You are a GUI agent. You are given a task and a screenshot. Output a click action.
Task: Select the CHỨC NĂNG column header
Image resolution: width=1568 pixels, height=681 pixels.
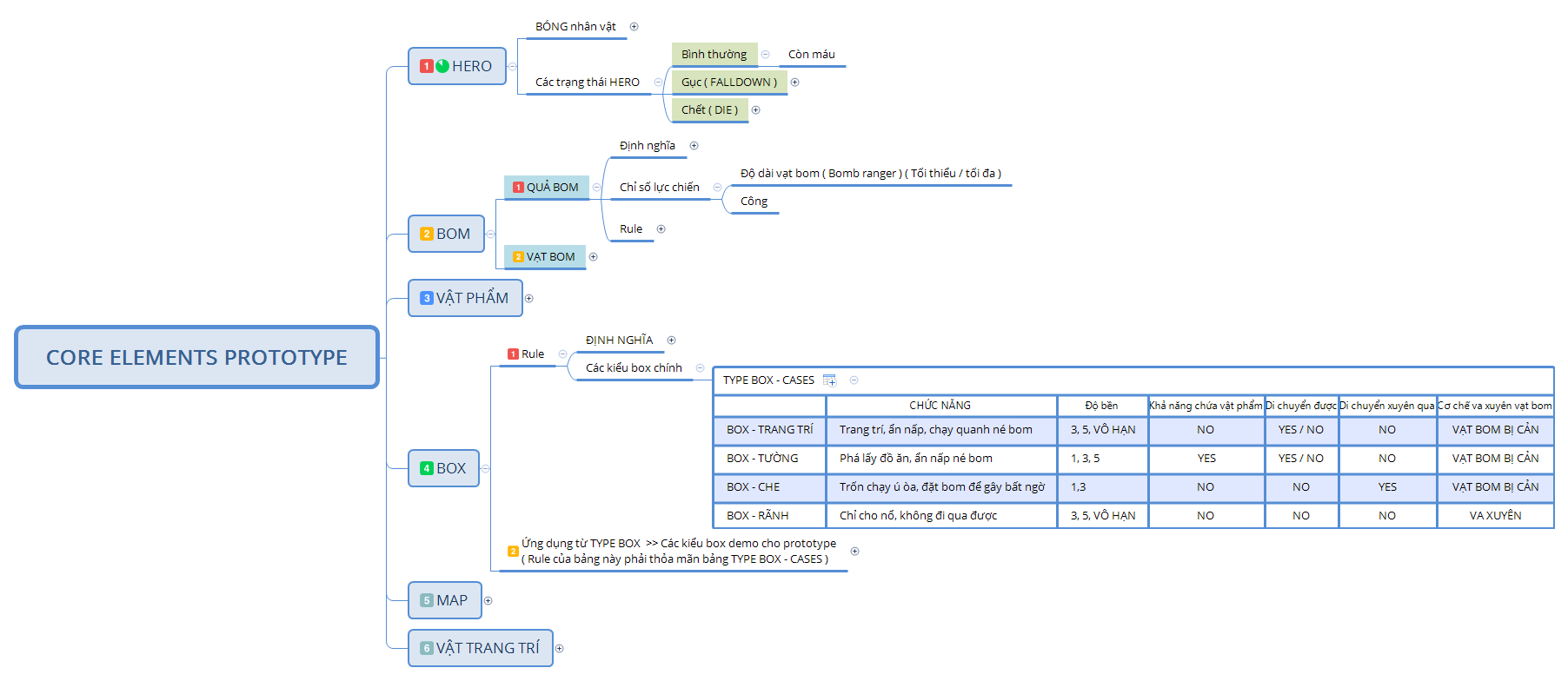[940, 406]
